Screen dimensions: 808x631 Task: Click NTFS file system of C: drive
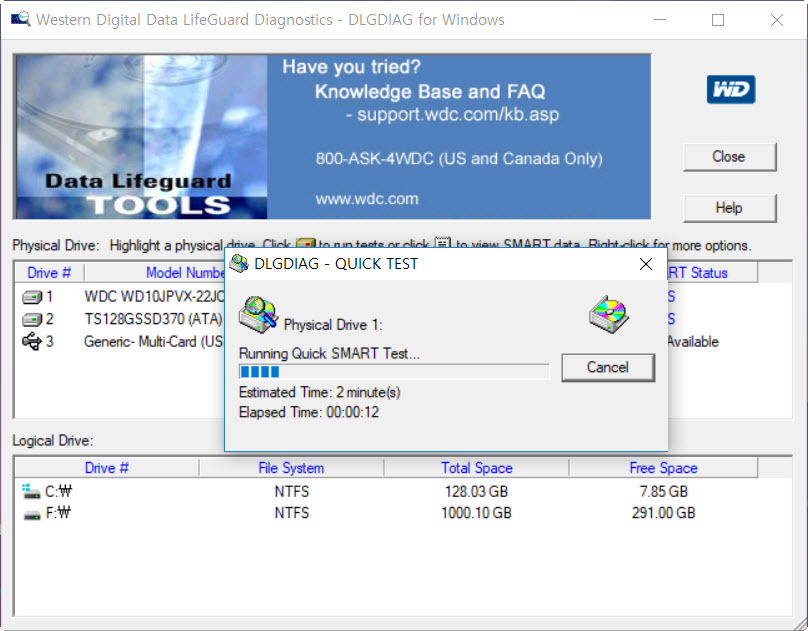[x=292, y=491]
